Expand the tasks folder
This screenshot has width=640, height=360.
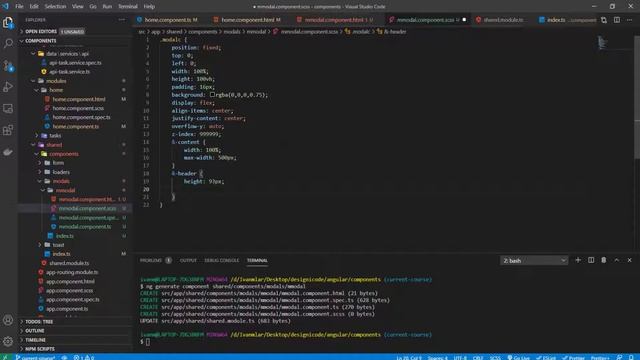point(55,136)
